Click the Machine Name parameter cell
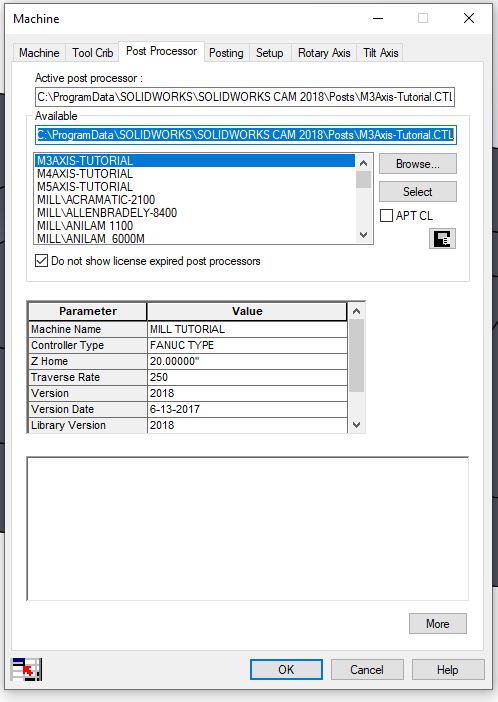Viewport: 498px width, 702px height. [x=88, y=329]
